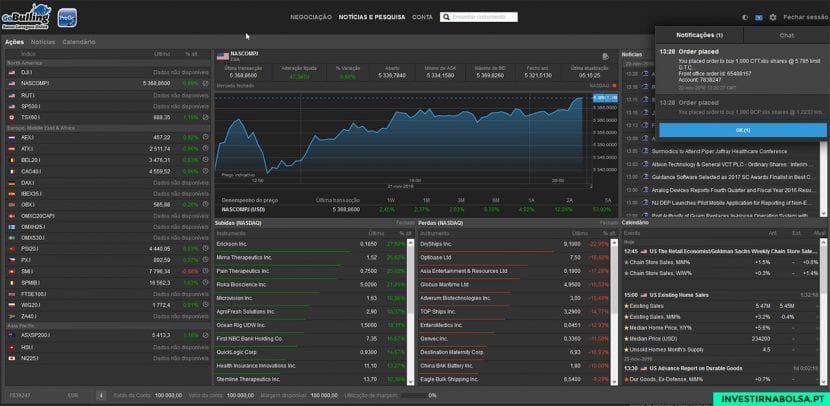Click the search magnifier icon
830x406 pixels.
447,17
